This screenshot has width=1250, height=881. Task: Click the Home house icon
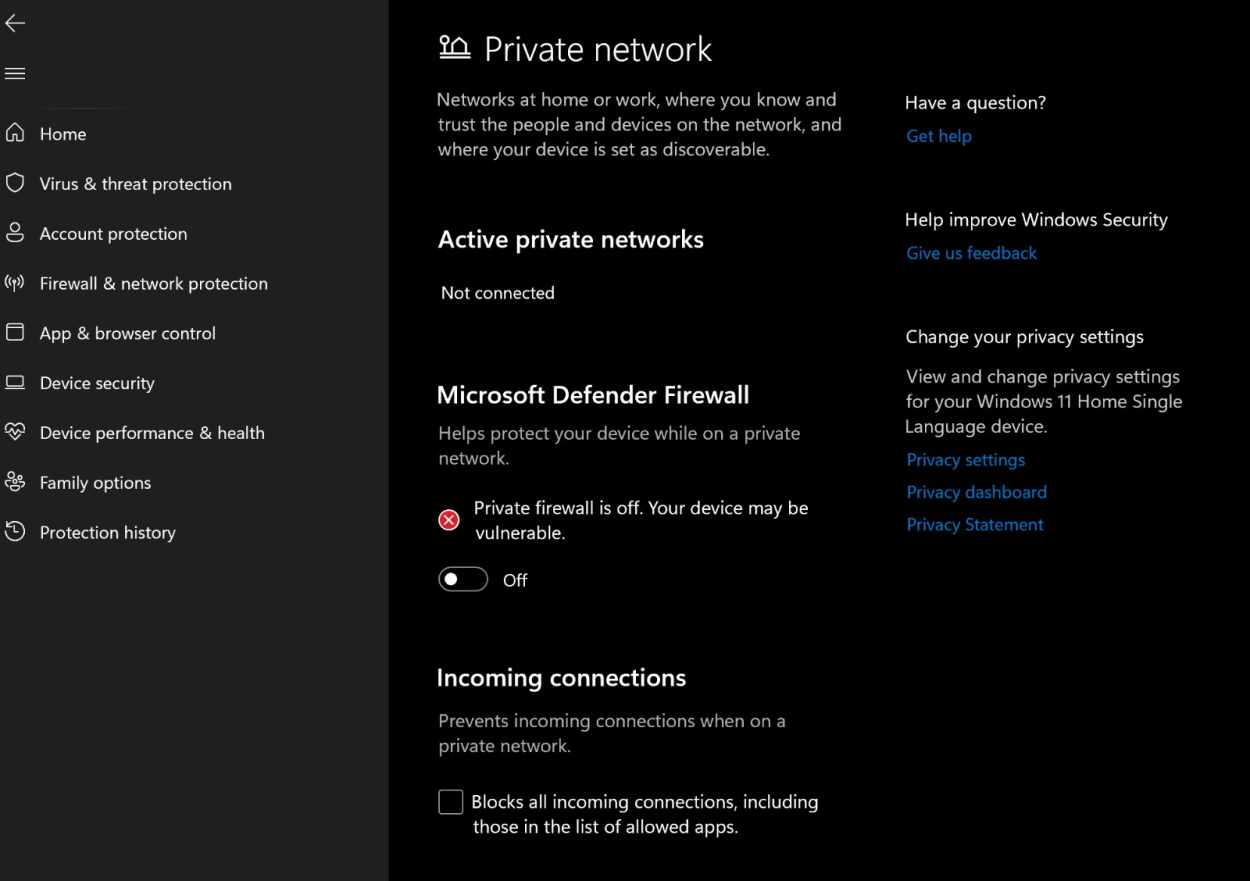(15, 133)
